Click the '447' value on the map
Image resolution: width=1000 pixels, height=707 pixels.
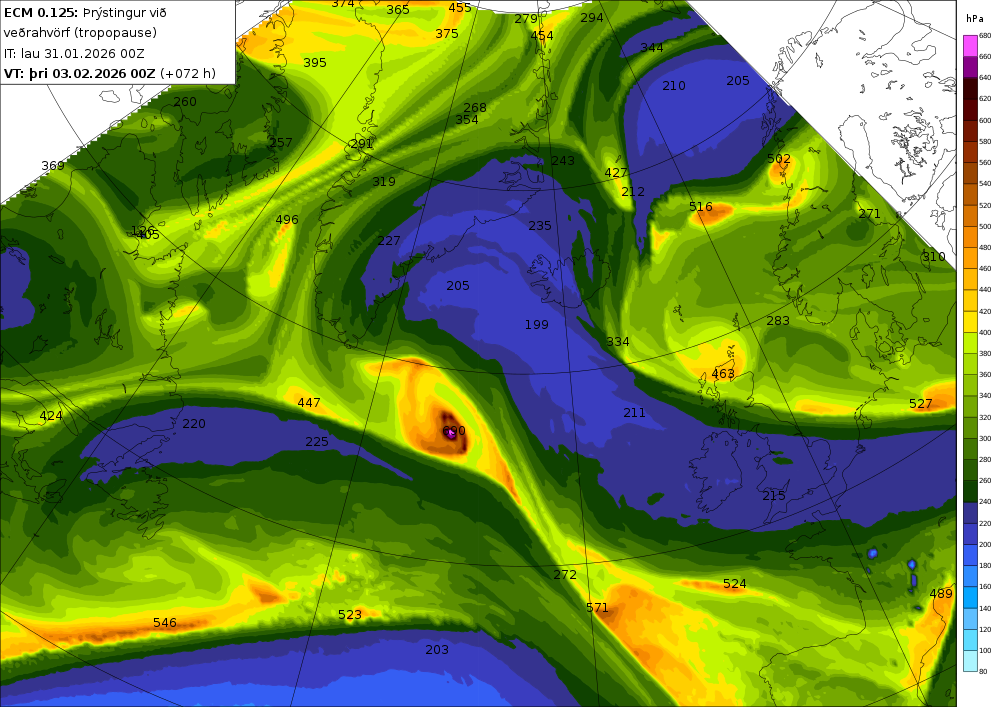[309, 402]
